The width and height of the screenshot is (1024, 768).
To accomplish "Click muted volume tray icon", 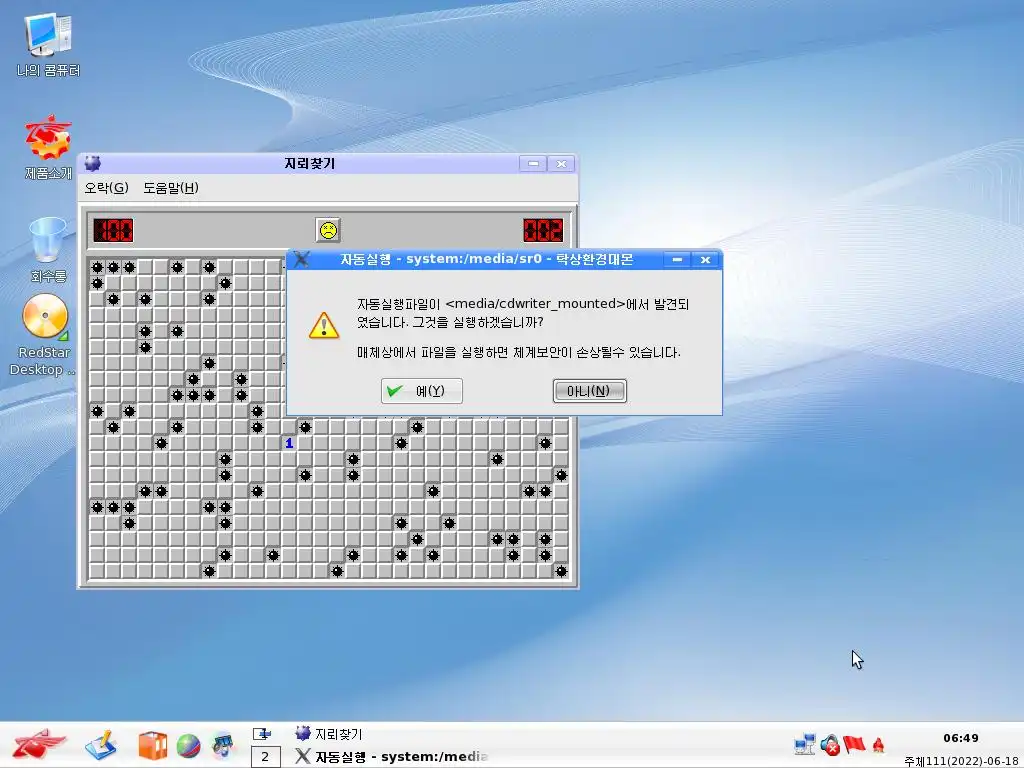I will pos(830,744).
